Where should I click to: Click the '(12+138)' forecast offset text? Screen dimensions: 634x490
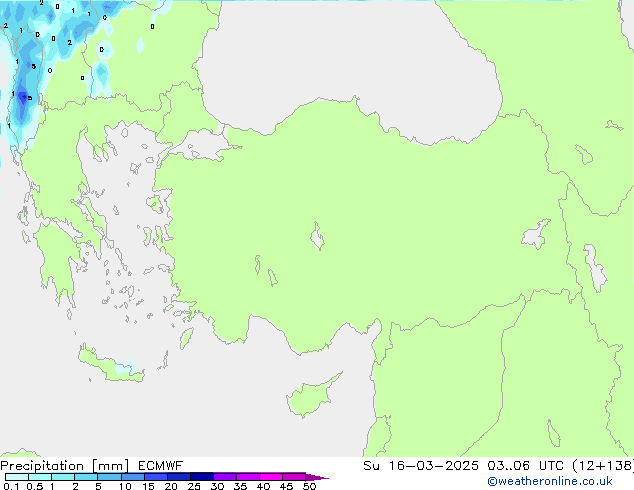603,466
